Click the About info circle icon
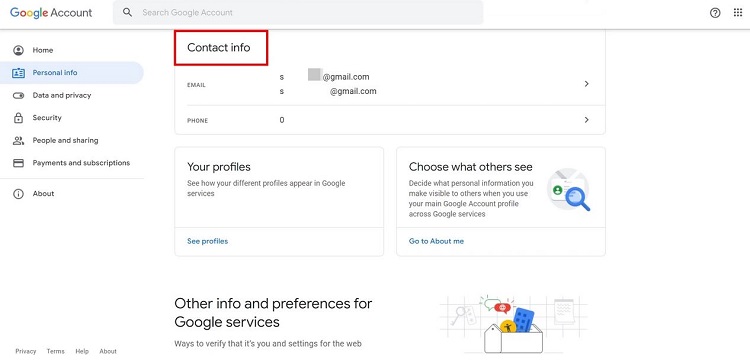Viewport: 750px width, 360px height. pos(18,194)
